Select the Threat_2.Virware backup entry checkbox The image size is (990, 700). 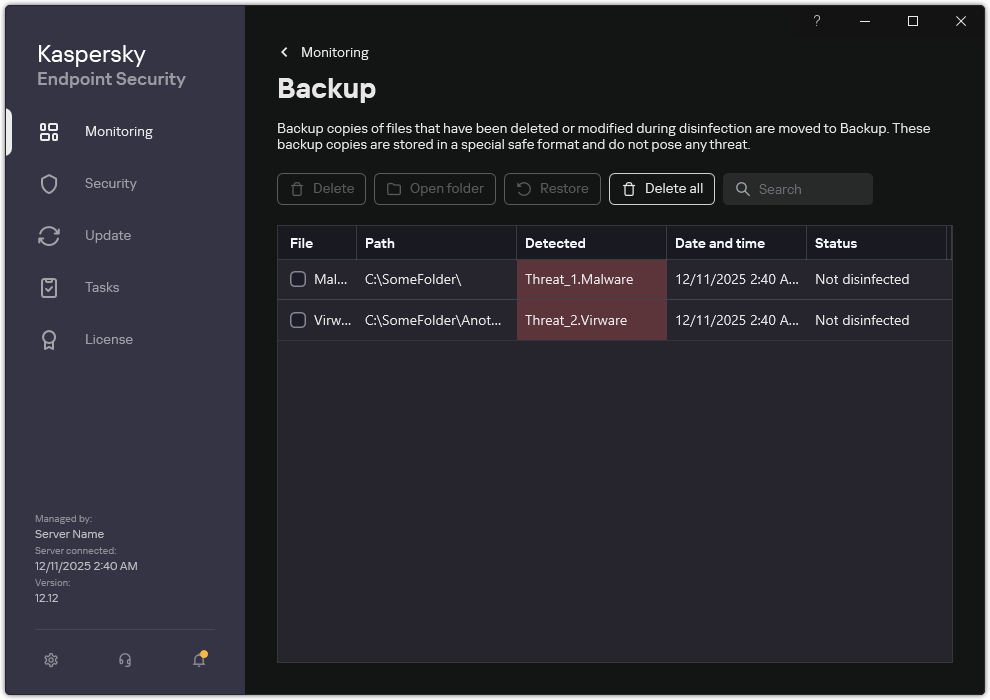297,320
